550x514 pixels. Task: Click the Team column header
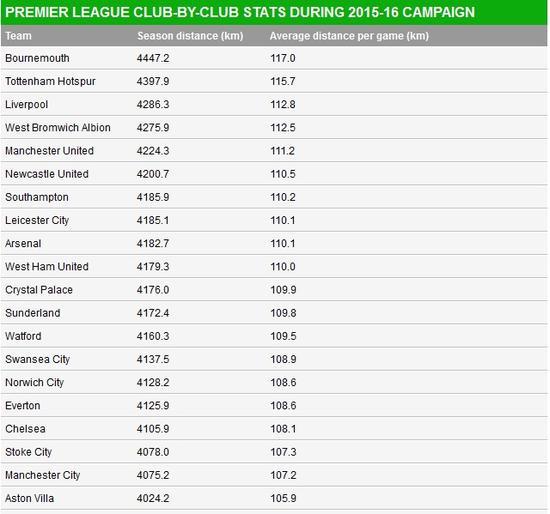tap(18, 36)
